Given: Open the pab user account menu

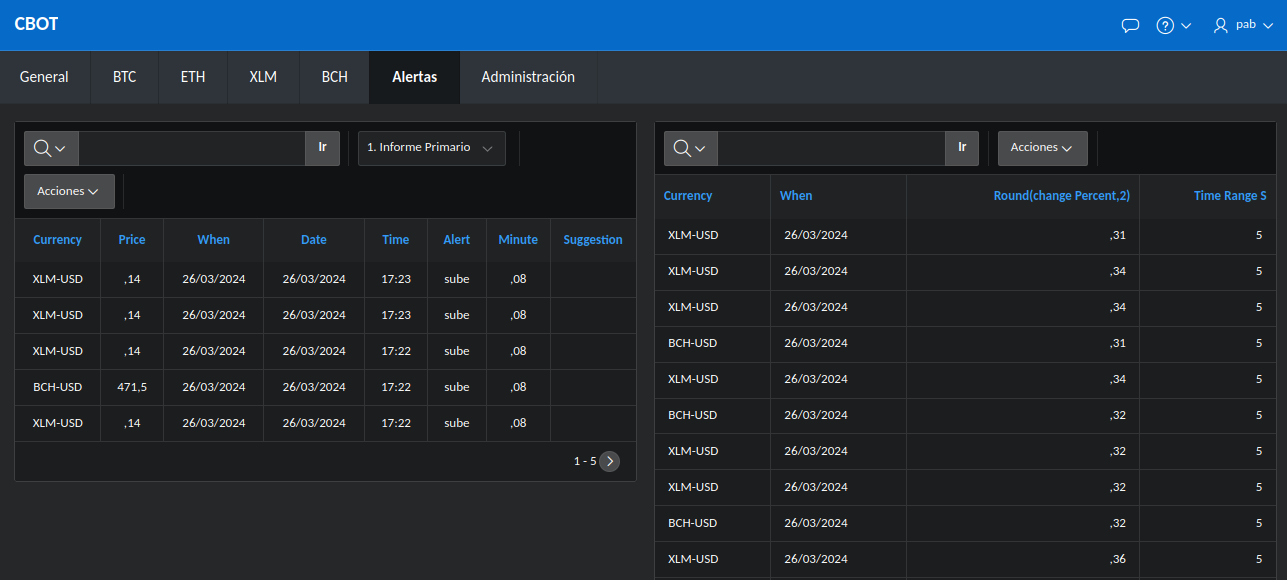Looking at the screenshot, I should tap(1242, 26).
